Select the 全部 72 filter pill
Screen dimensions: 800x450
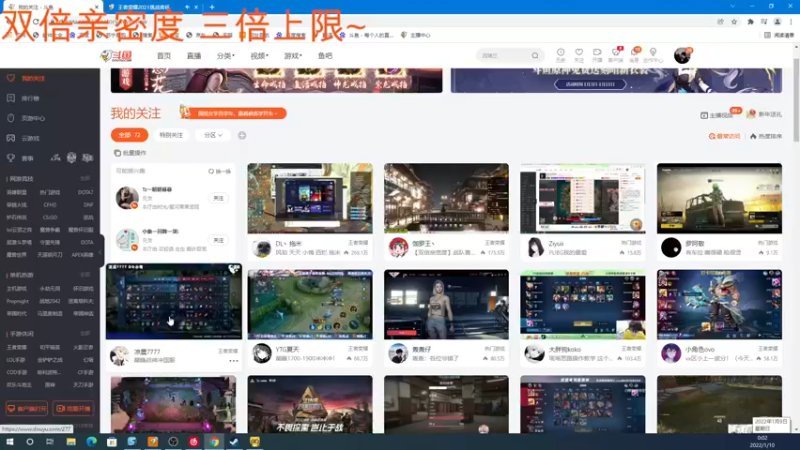pyautogui.click(x=130, y=135)
